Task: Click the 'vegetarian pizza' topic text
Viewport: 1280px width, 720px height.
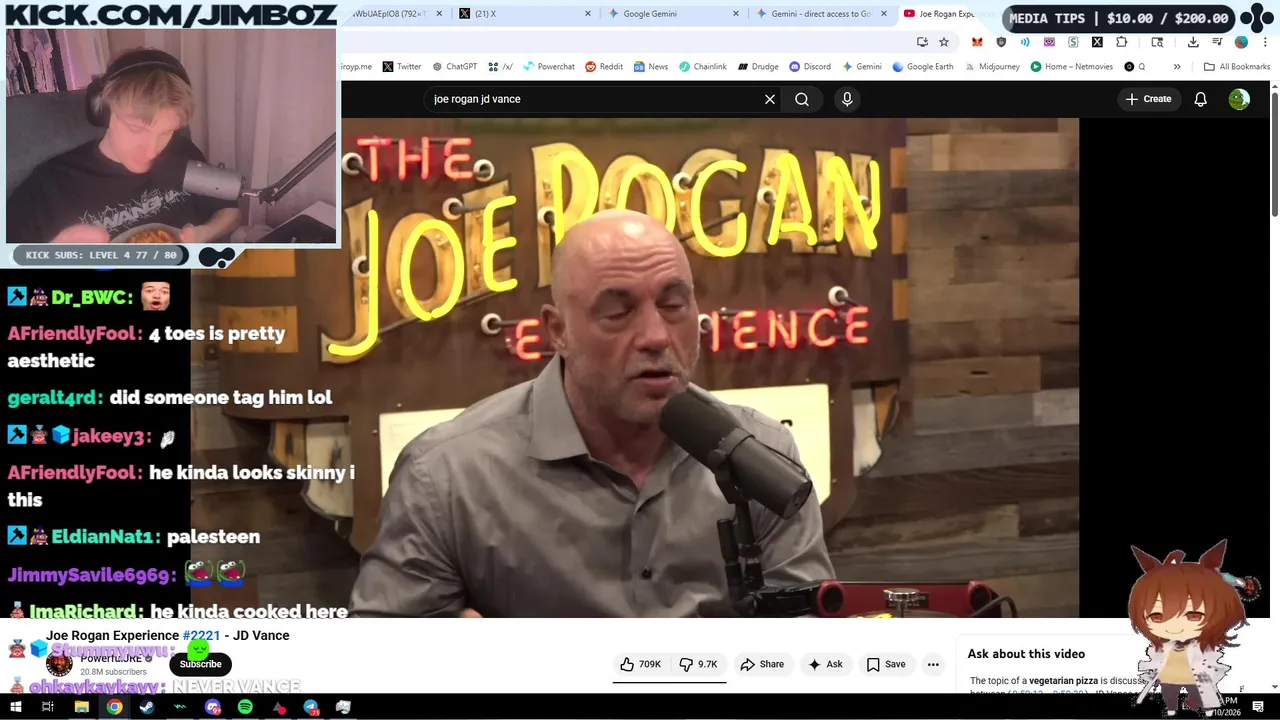Action: click(x=1064, y=681)
